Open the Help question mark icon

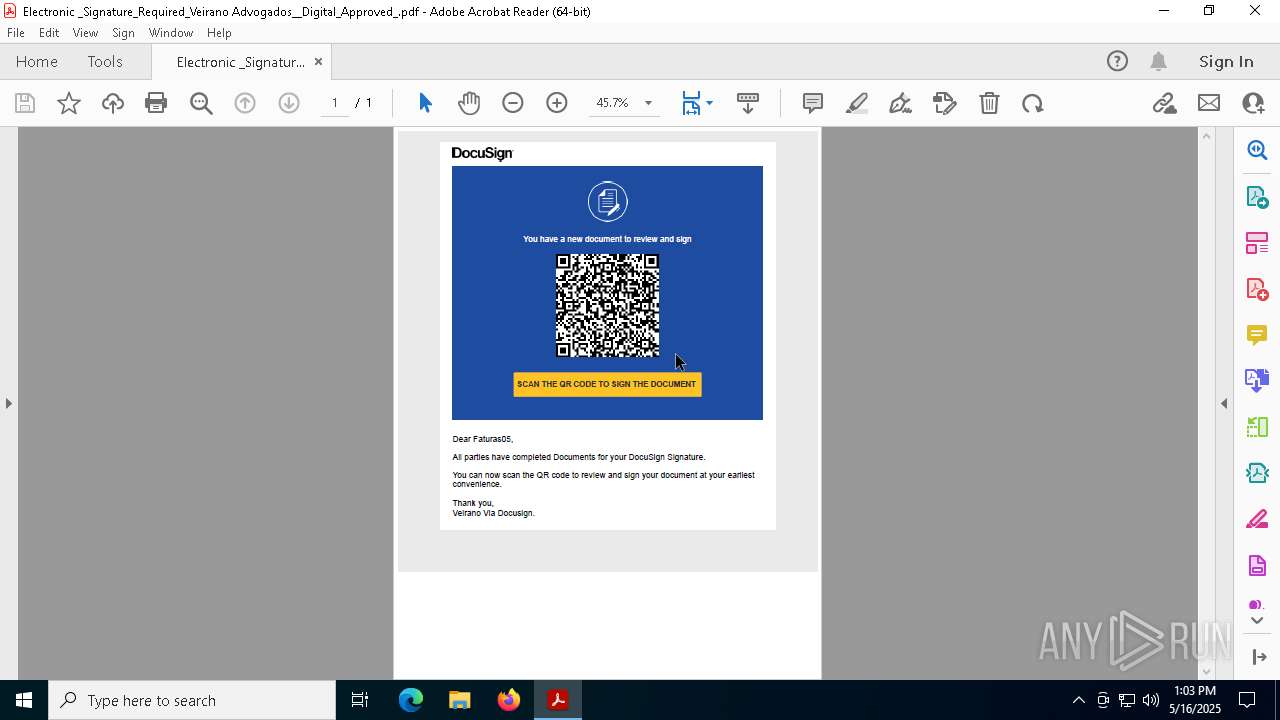pyautogui.click(x=1117, y=61)
